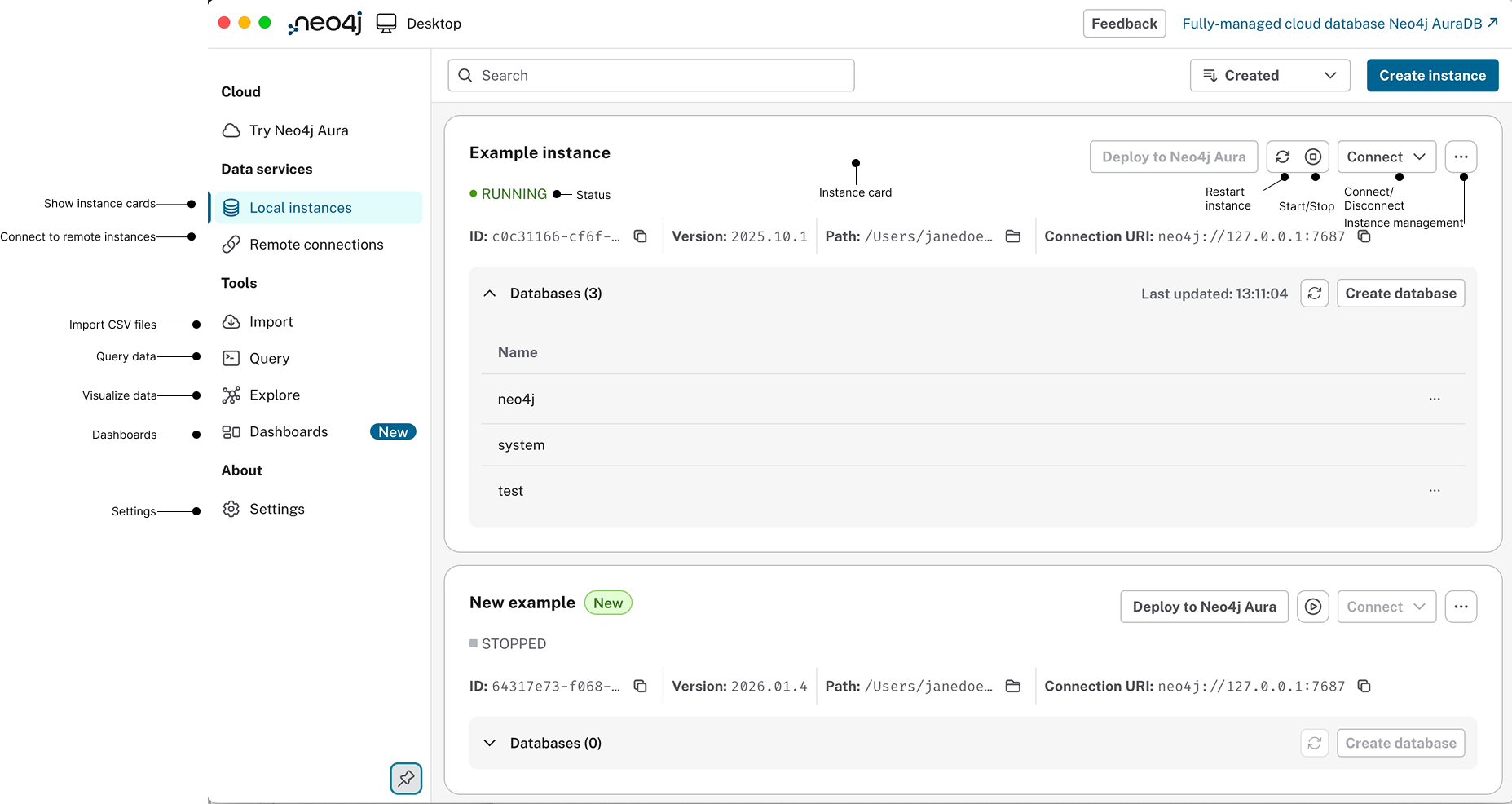Viewport: 1512px width, 804px height.
Task: Select the neo4j database name
Action: [516, 400]
